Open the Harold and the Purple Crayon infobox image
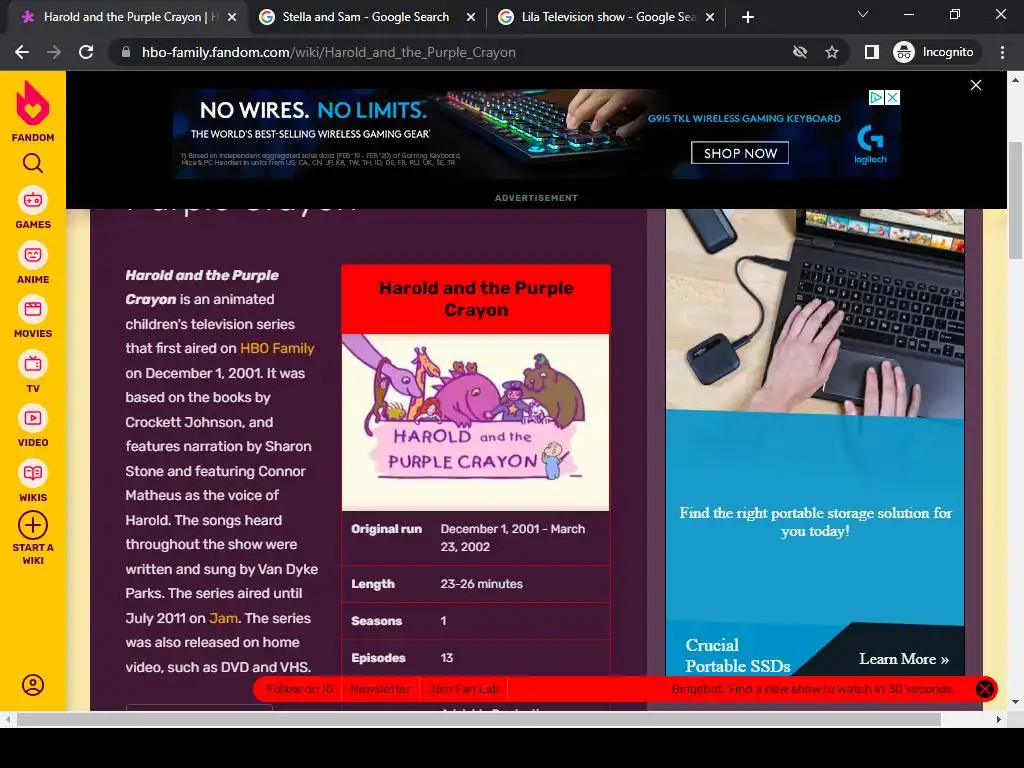 [475, 422]
